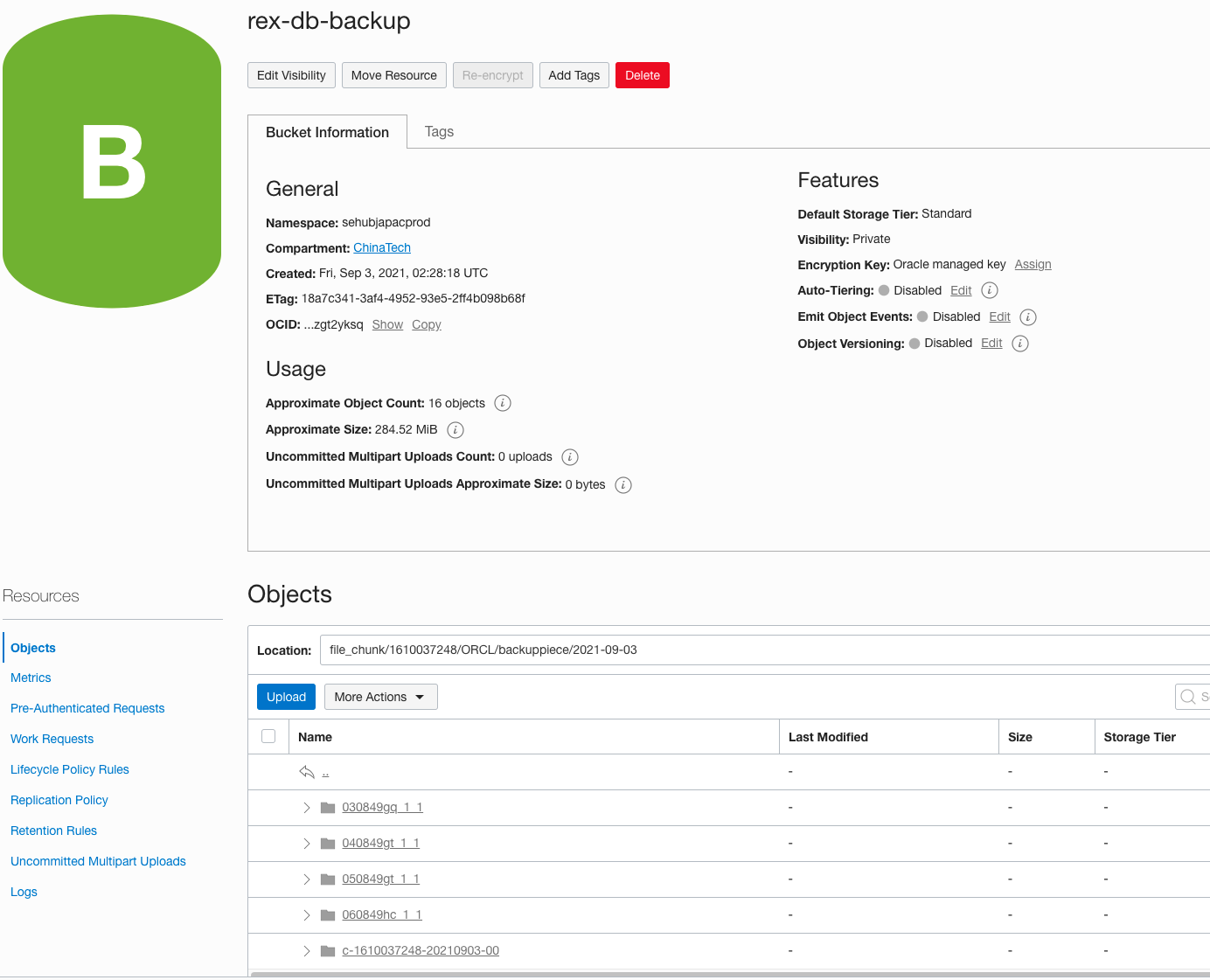1210x980 pixels.
Task: Click the info icon beside Approximate Object Count
Action: point(503,403)
